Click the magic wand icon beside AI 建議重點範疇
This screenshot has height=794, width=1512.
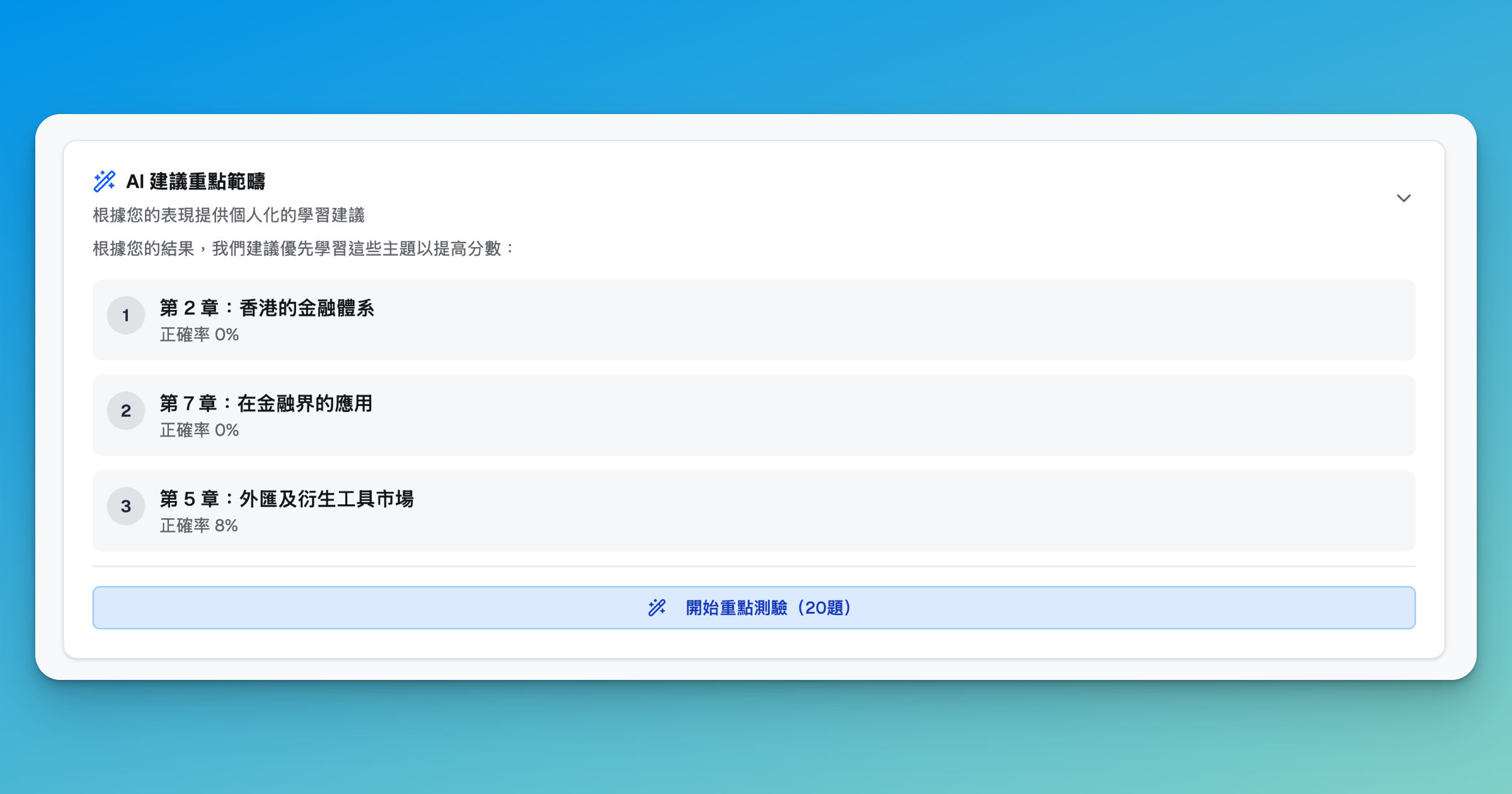pyautogui.click(x=105, y=181)
